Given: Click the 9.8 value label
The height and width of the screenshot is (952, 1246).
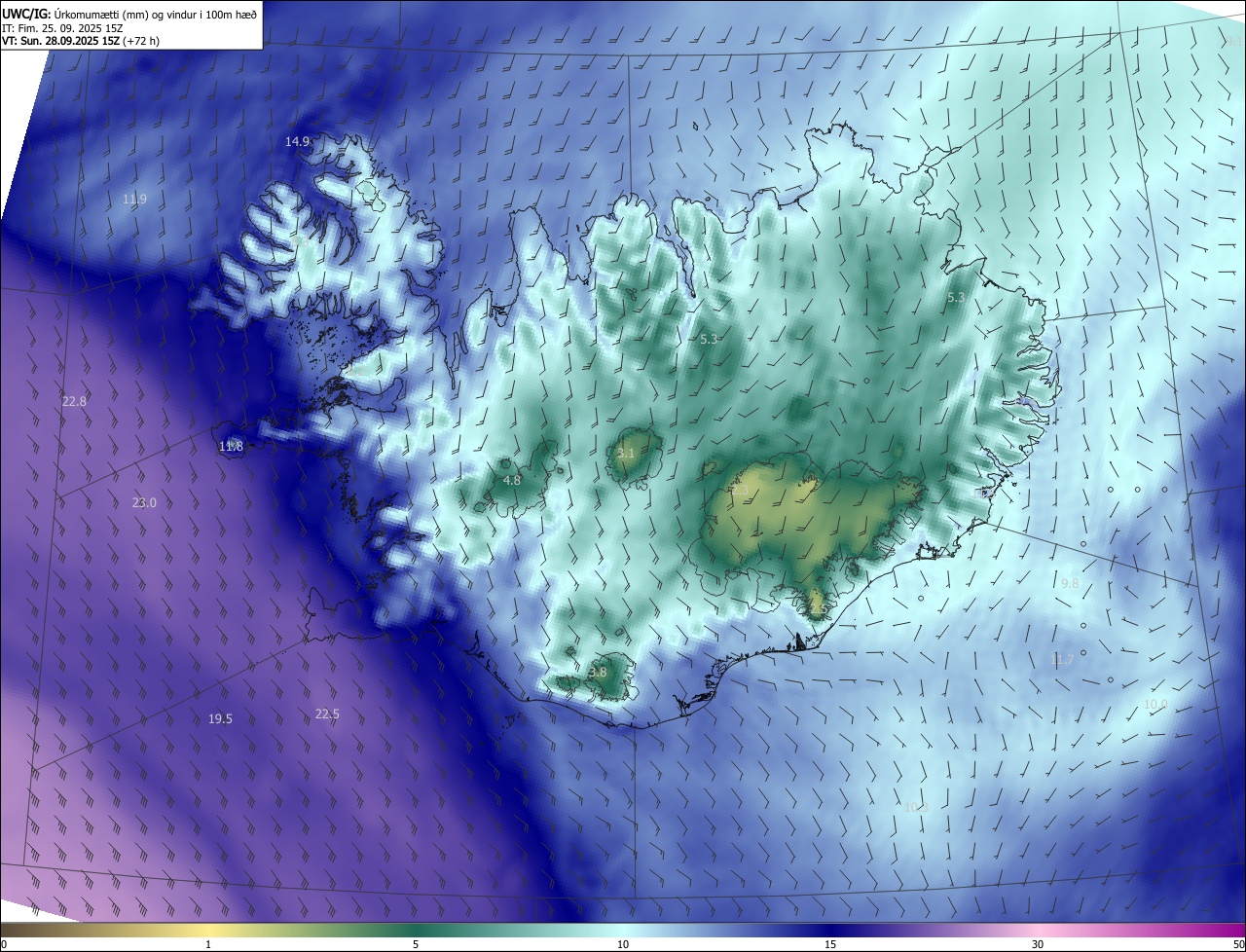Looking at the screenshot, I should [1070, 583].
